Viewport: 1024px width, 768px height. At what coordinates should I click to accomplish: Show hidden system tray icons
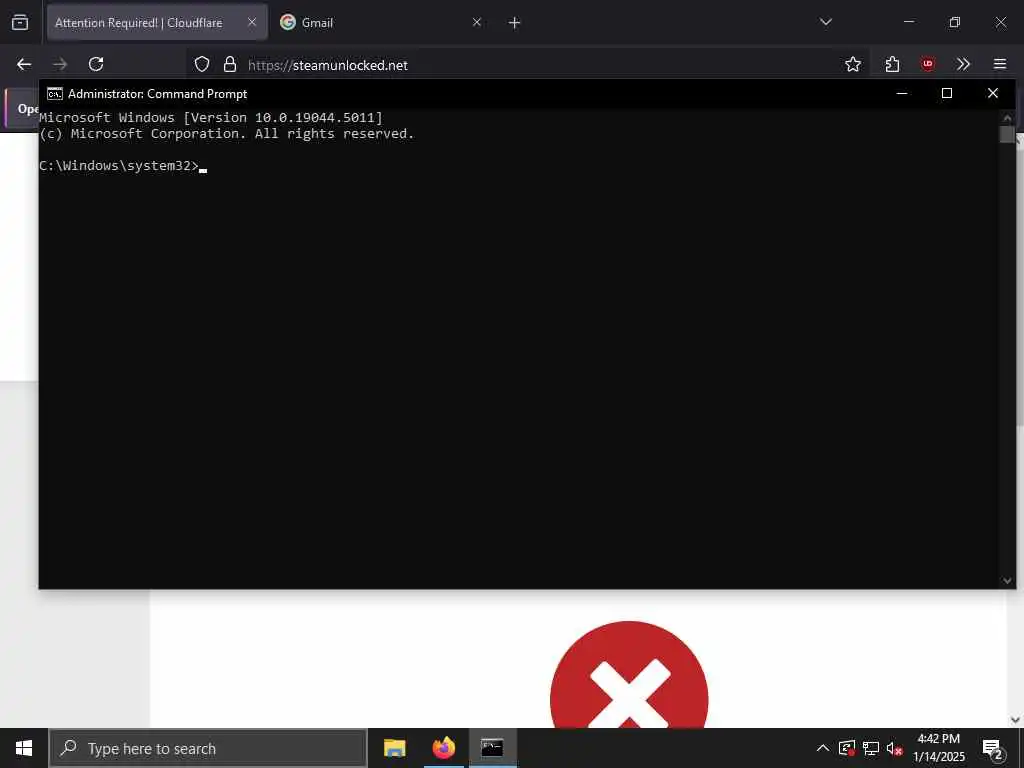823,748
